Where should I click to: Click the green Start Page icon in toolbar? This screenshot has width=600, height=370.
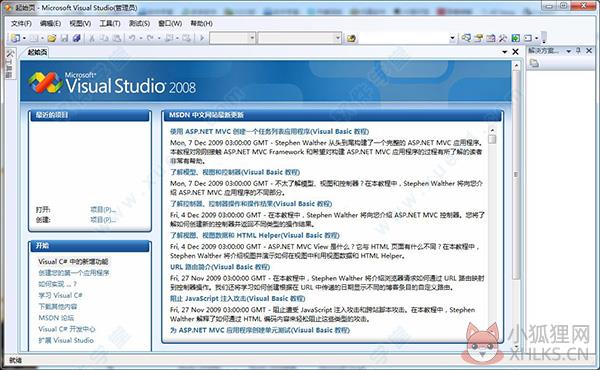coord(515,38)
